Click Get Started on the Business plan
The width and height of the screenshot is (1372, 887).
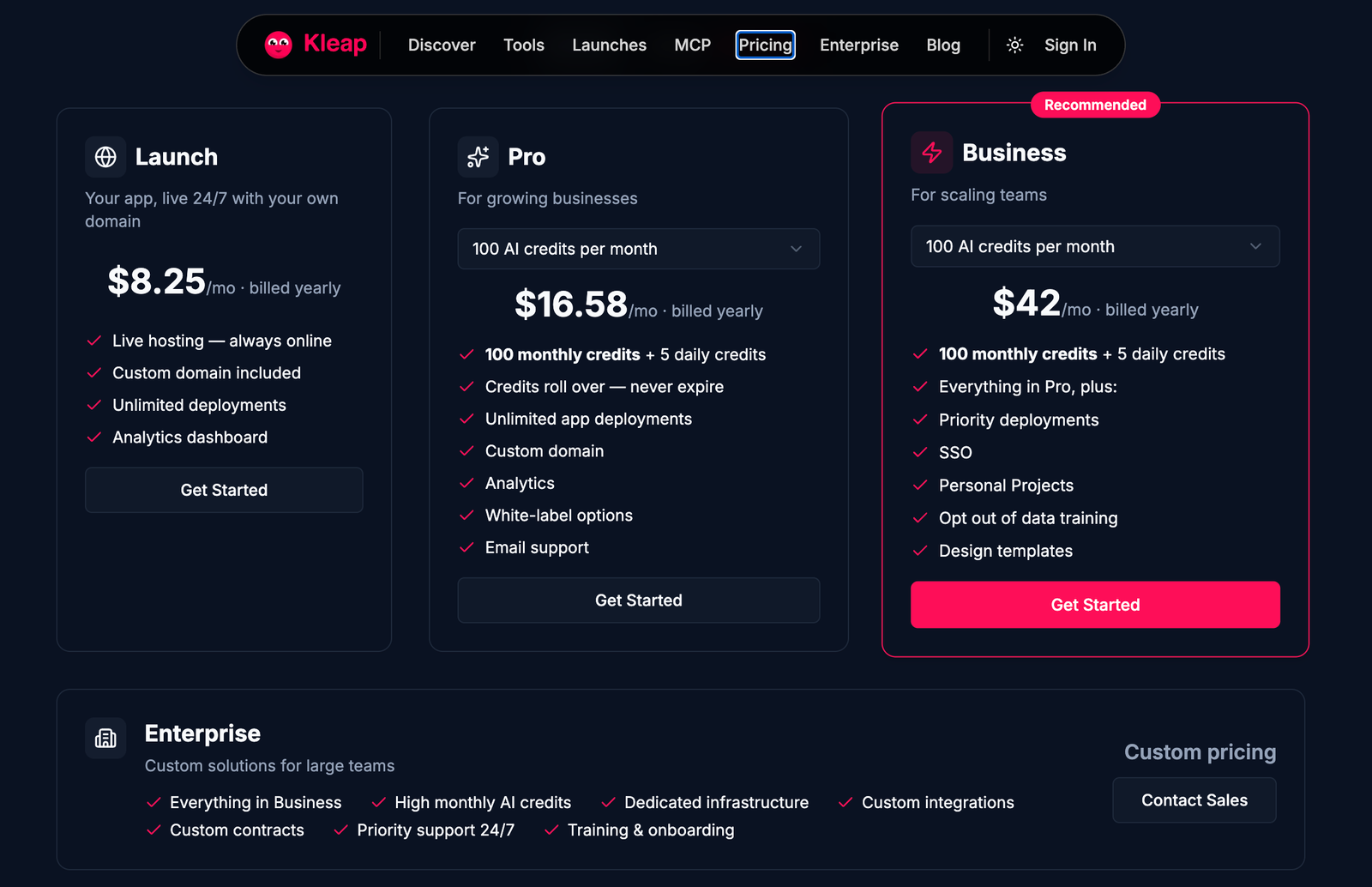point(1095,605)
